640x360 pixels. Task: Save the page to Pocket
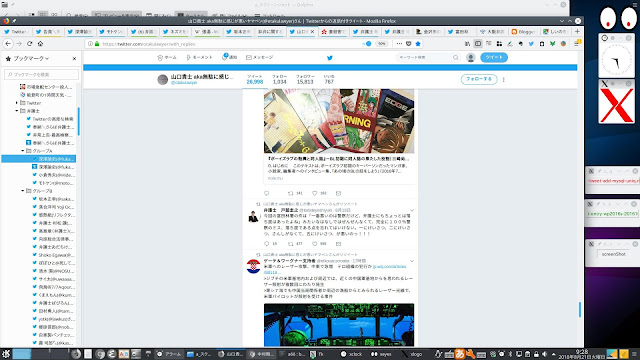(409, 44)
